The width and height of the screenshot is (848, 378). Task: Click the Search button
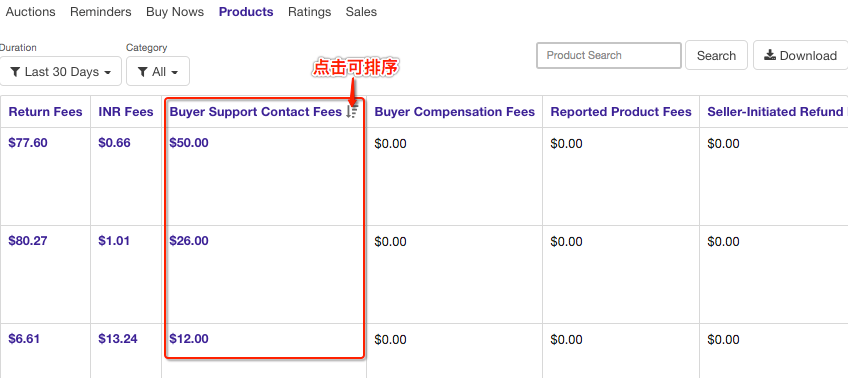pos(716,55)
